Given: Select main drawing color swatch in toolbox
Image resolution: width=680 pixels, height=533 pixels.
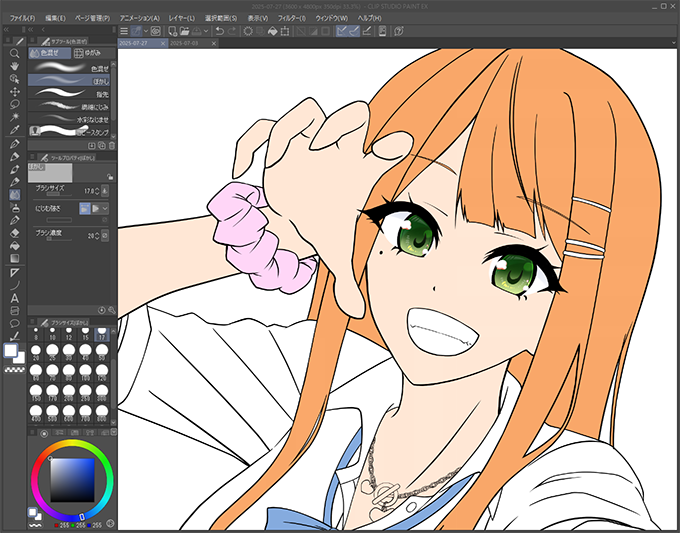Looking at the screenshot, I should pos(11,350).
